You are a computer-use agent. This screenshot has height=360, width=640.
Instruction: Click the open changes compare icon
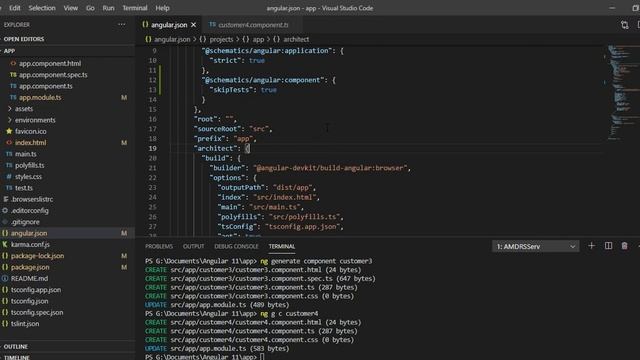pyautogui.click(x=624, y=25)
